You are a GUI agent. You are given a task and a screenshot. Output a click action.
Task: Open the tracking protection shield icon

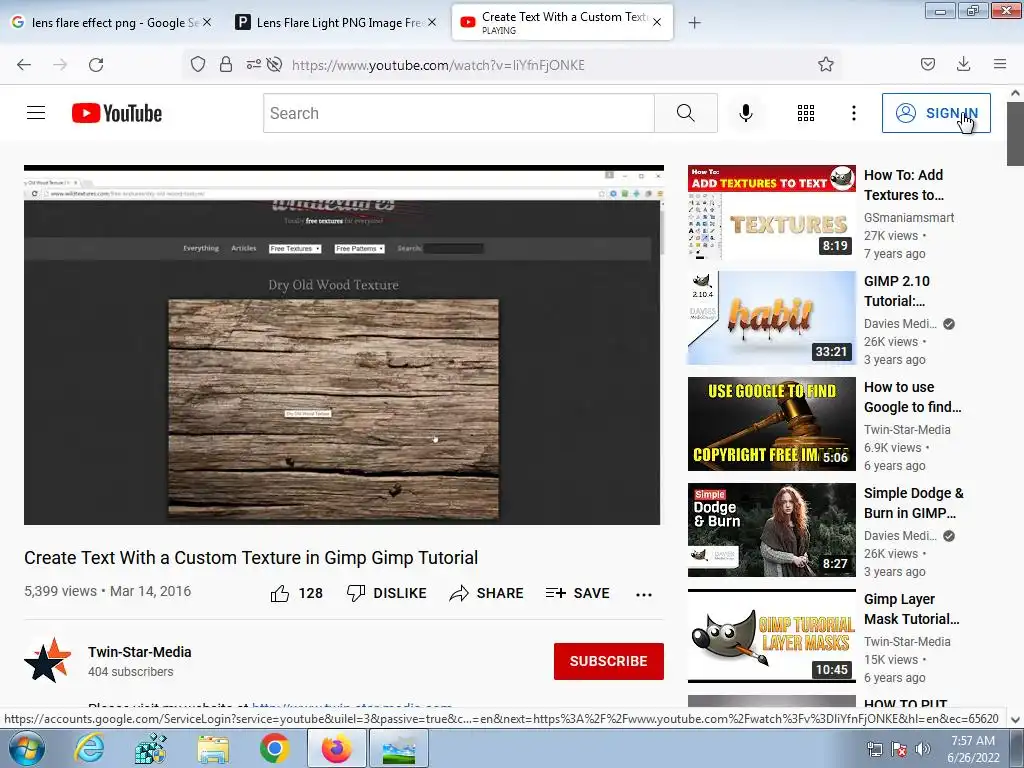pyautogui.click(x=198, y=64)
